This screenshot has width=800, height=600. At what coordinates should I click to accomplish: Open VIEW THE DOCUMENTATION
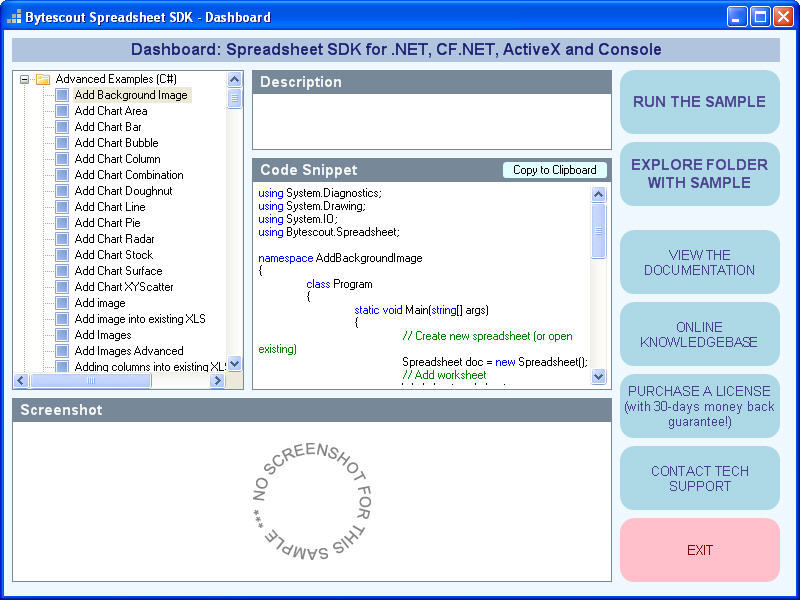click(699, 262)
